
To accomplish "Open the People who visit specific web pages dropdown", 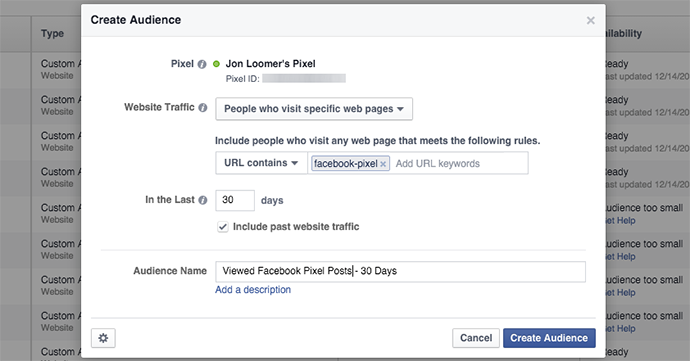I will (314, 109).
